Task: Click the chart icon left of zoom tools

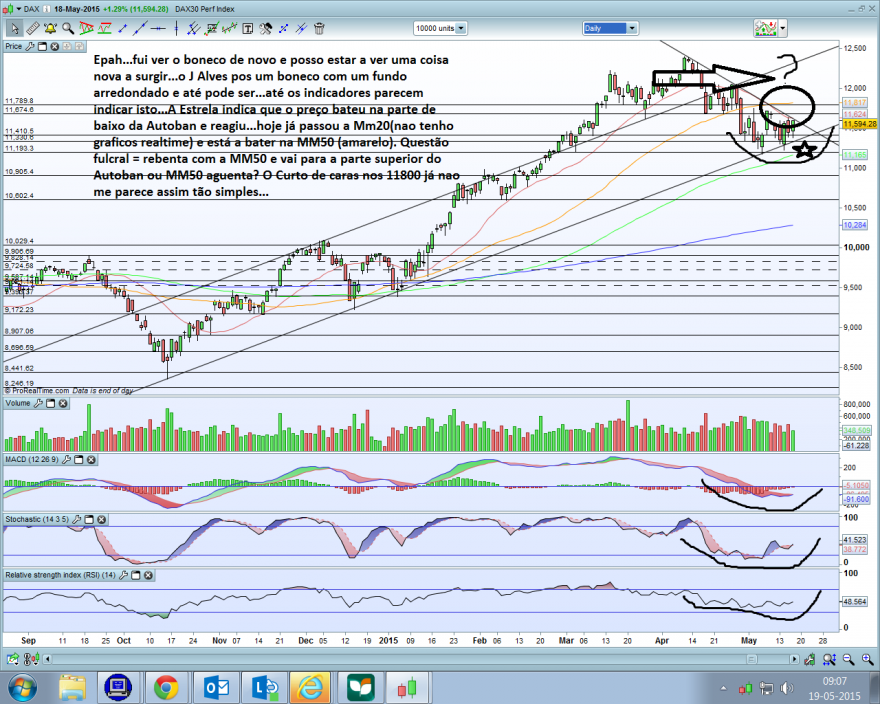Action: [809, 659]
